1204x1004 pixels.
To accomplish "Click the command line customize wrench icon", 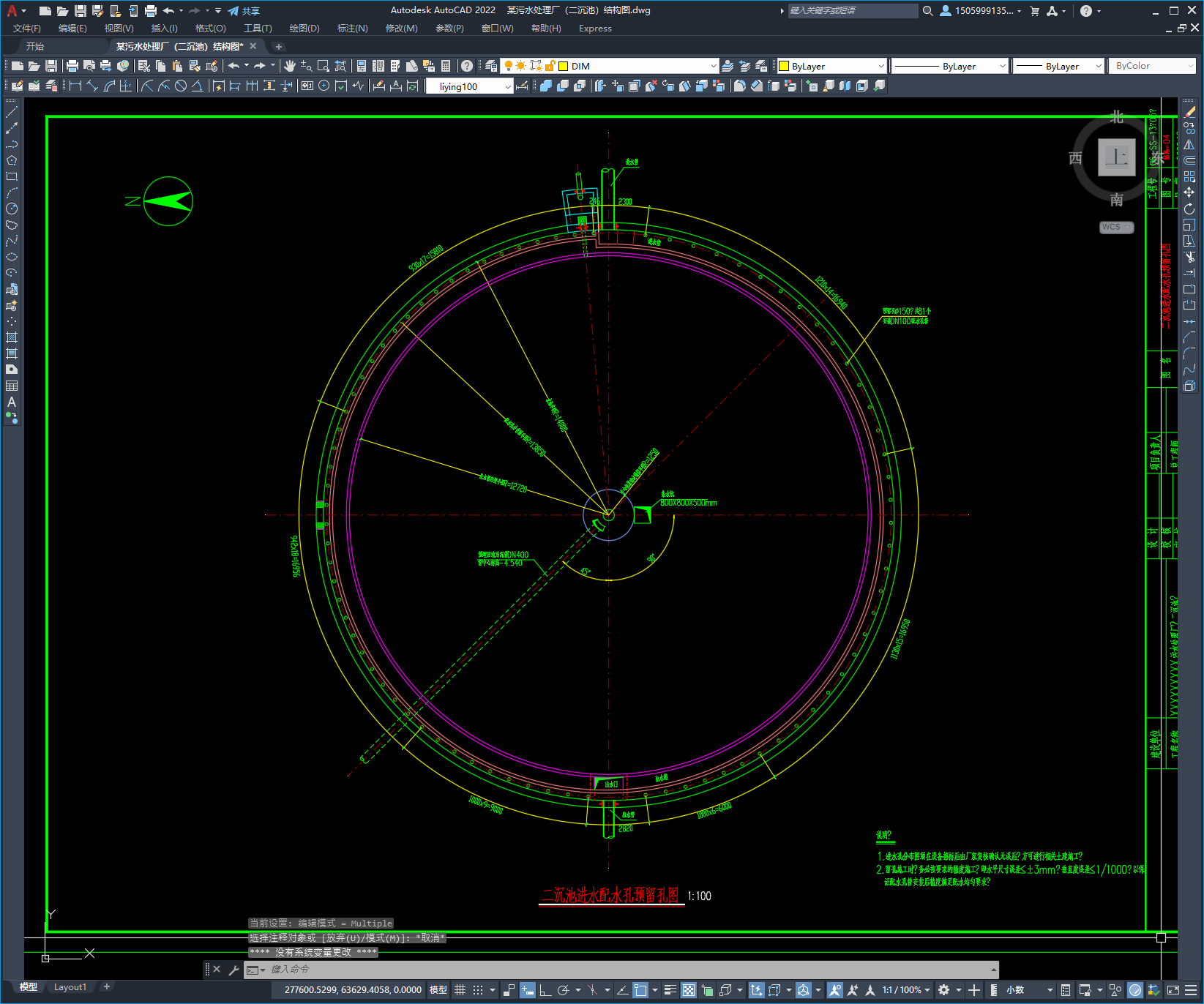I will click(x=234, y=970).
